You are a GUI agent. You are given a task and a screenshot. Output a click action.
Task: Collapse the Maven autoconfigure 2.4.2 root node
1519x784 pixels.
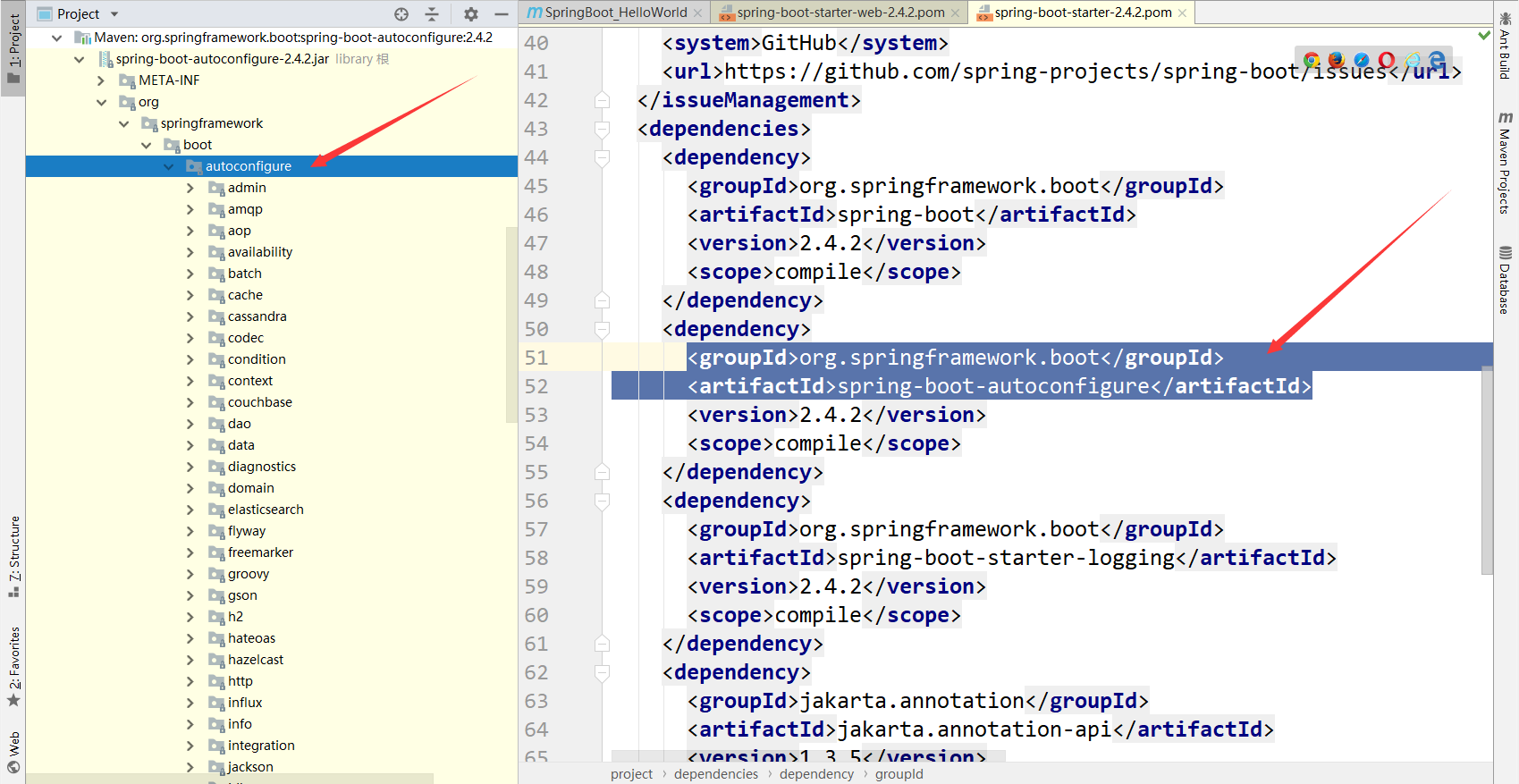pyautogui.click(x=57, y=38)
